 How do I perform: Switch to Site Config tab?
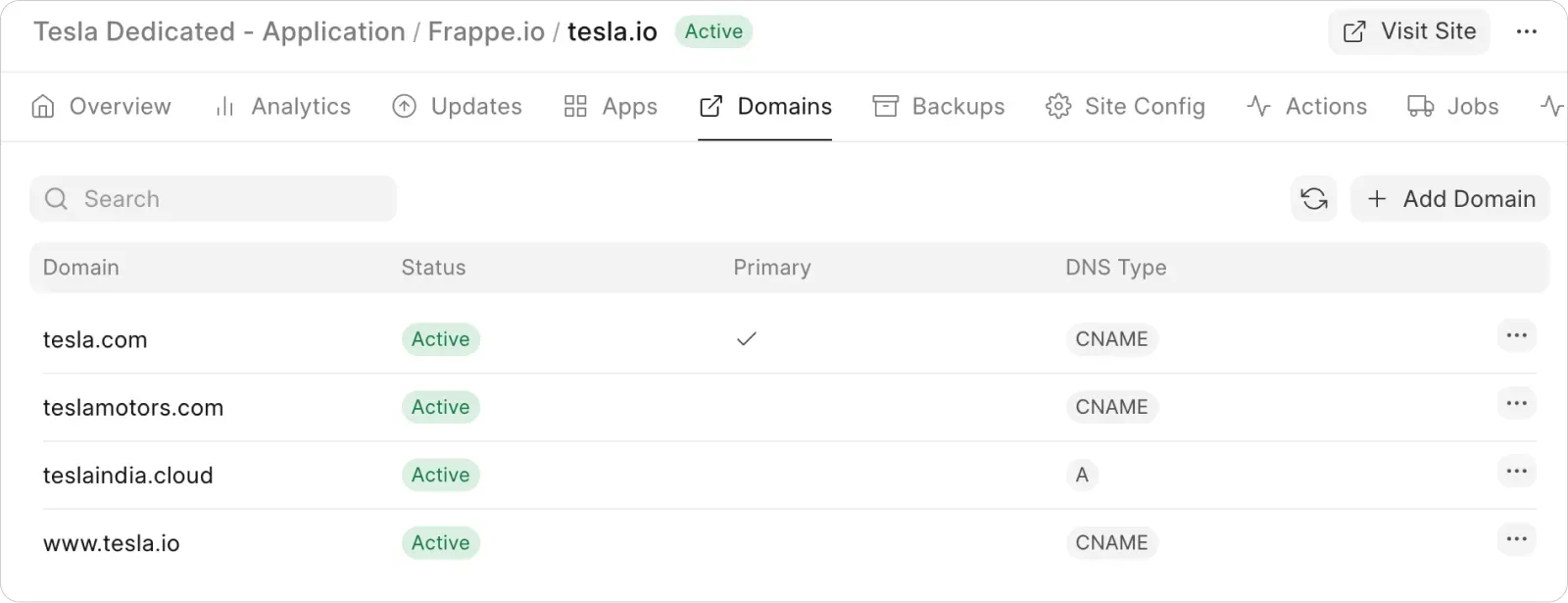[1125, 106]
